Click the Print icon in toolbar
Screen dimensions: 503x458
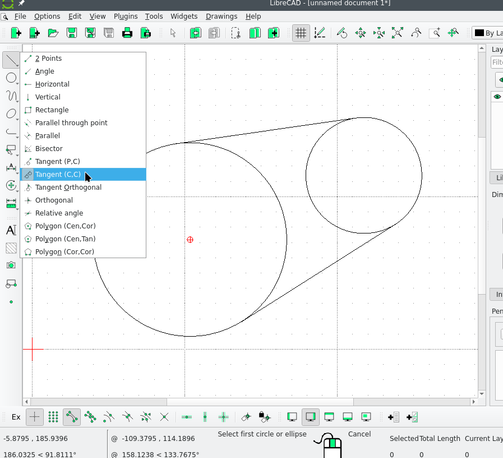point(127,33)
